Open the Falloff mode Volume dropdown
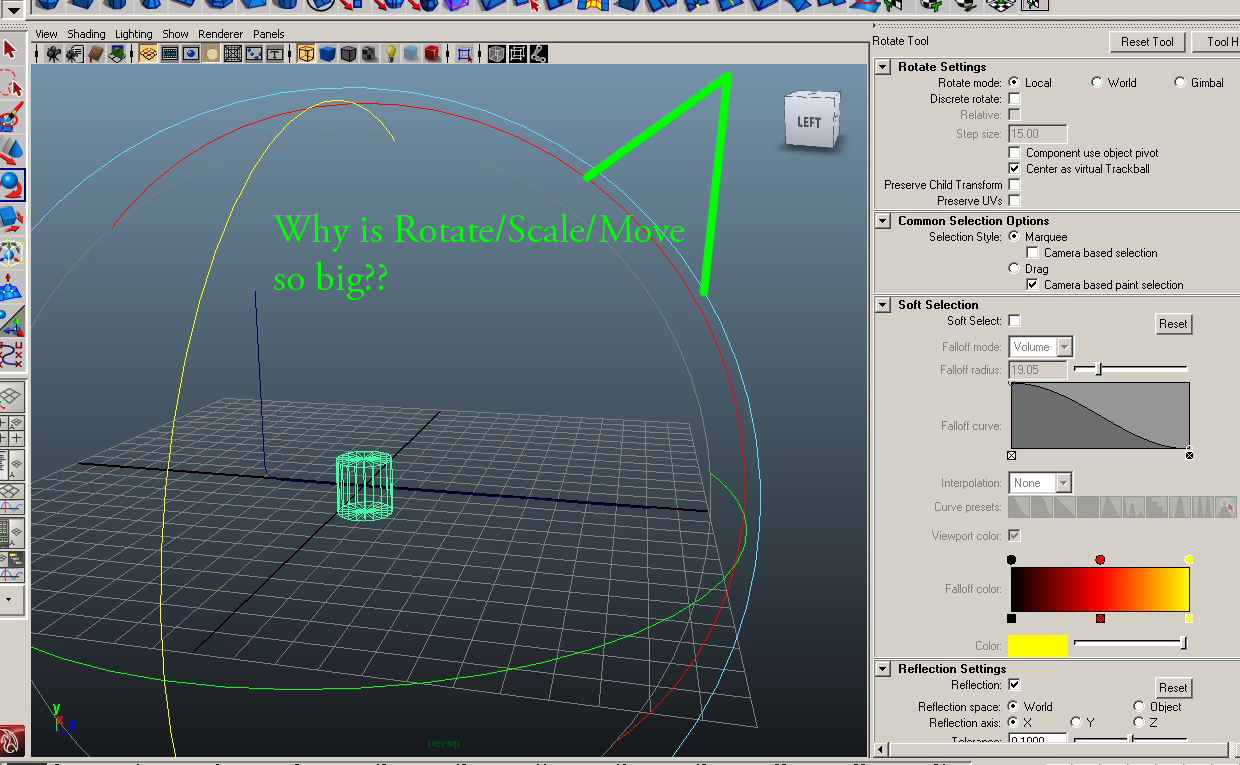Viewport: 1240px width, 765px height. [x=1041, y=347]
